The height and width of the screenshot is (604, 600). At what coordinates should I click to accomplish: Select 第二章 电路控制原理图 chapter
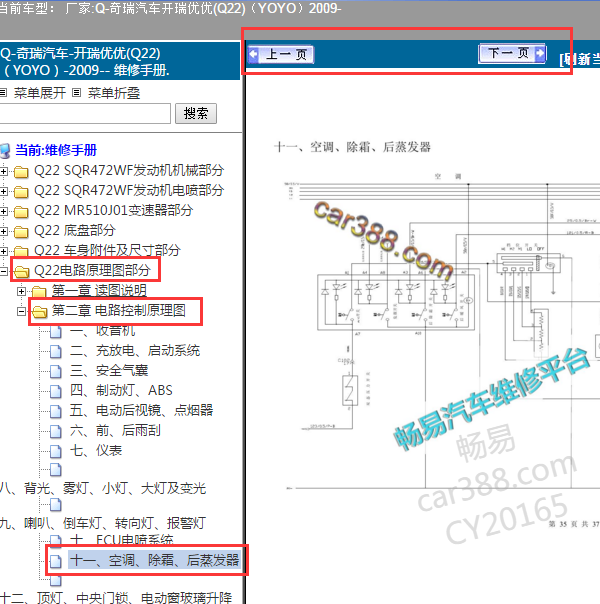click(119, 310)
